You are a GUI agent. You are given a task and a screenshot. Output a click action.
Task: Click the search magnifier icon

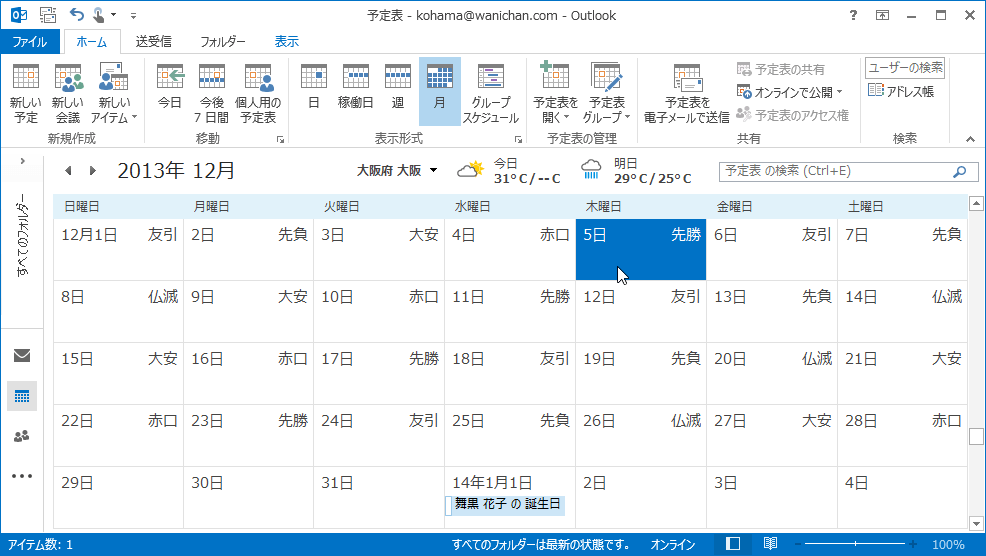(x=960, y=171)
